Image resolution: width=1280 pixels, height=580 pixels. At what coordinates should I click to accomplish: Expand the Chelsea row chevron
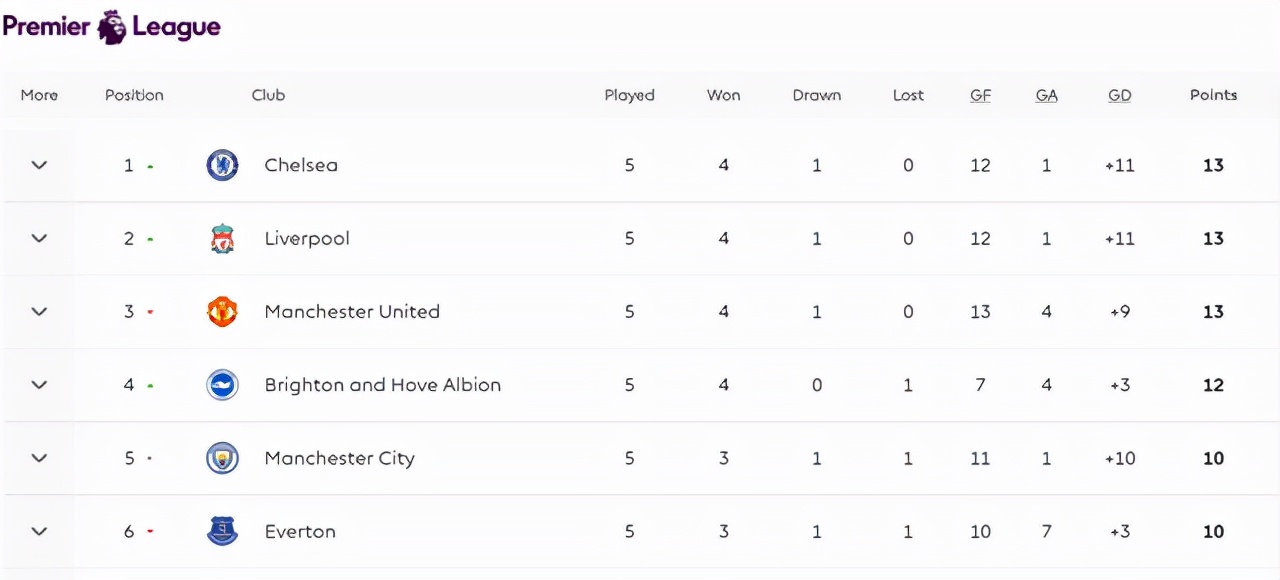click(39, 165)
